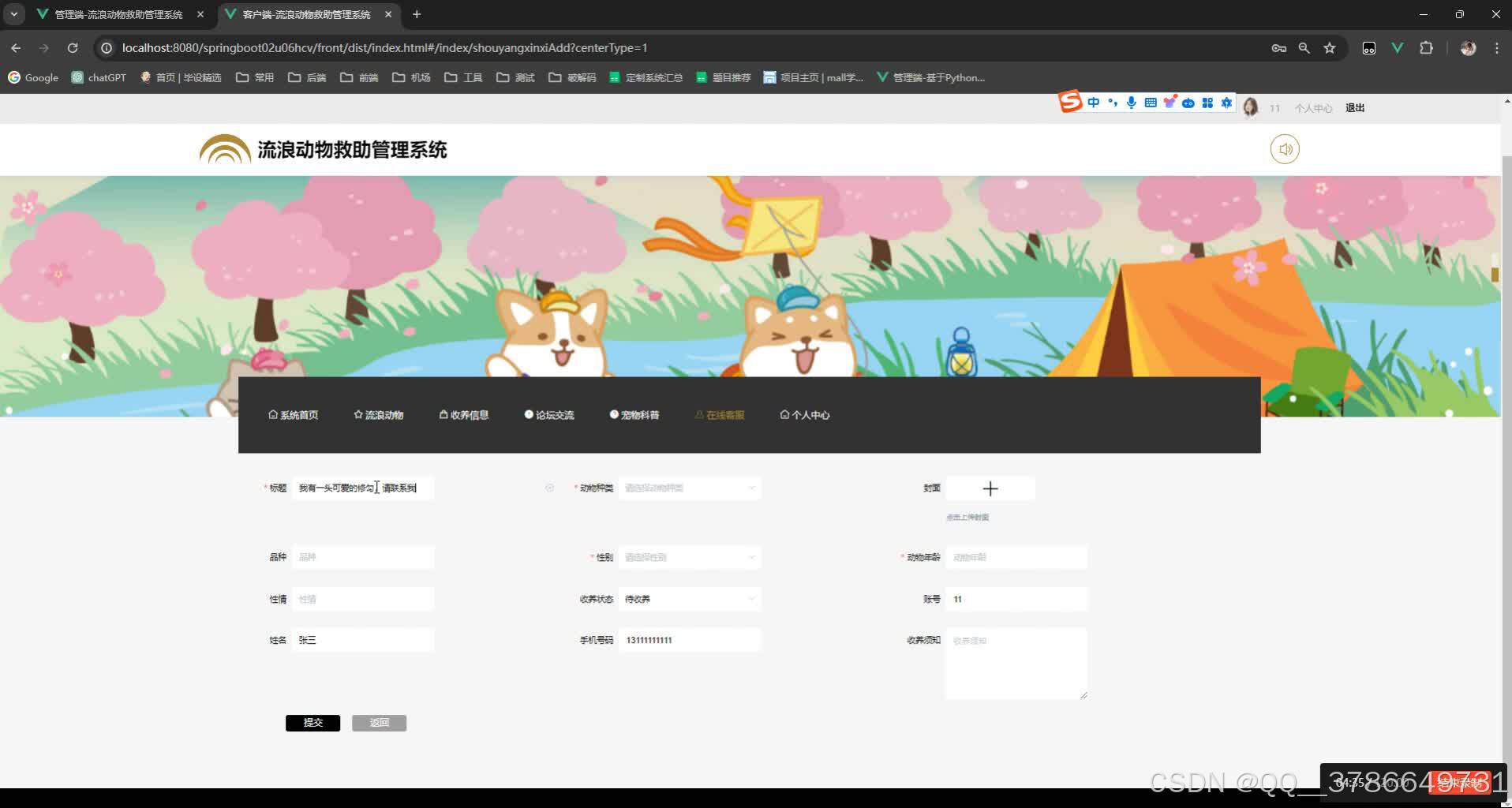Image resolution: width=1512 pixels, height=808 pixels.
Task: View site information icon in address bar
Action: coord(106,48)
